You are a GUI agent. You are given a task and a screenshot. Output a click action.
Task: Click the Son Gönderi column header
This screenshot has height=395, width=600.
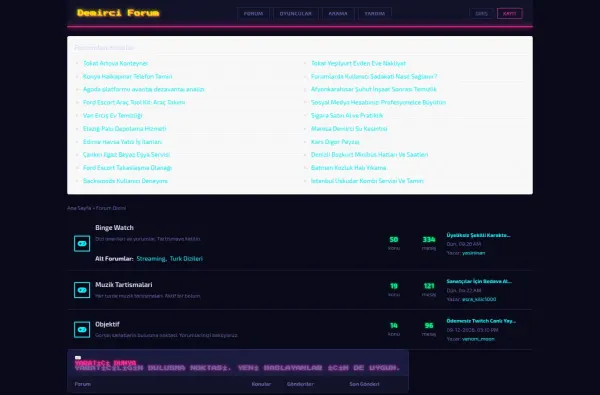[364, 384]
